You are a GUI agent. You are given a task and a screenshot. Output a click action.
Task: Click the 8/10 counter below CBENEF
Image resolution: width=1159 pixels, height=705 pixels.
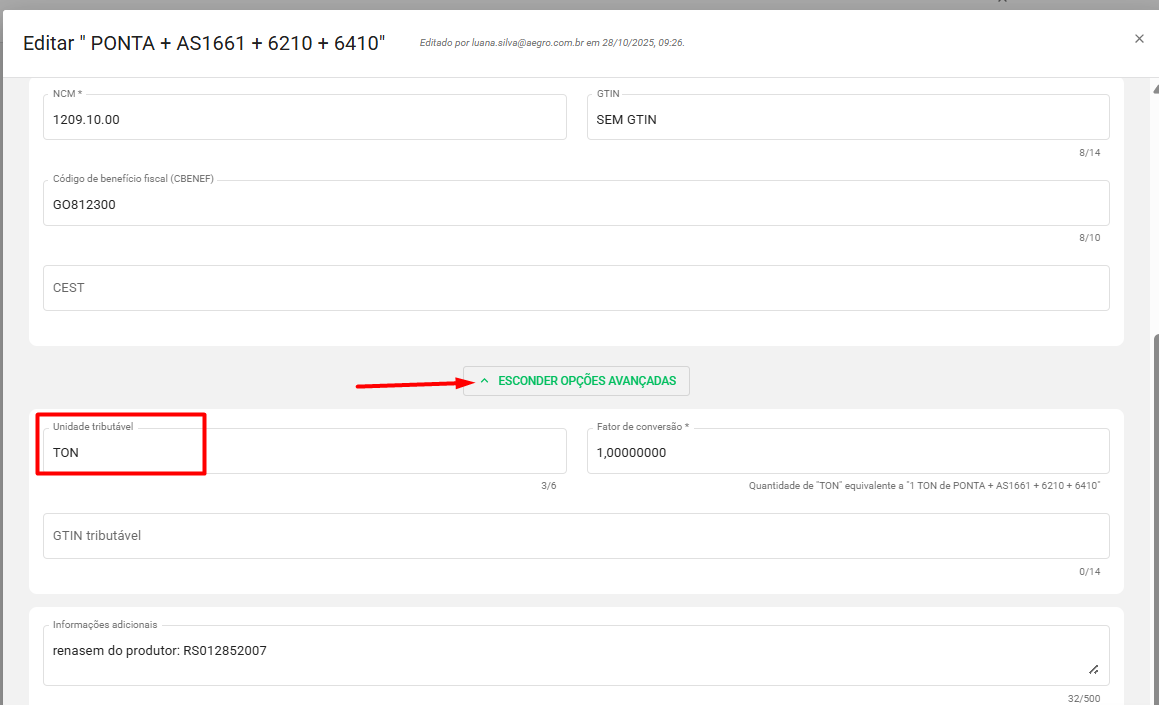pos(1089,238)
